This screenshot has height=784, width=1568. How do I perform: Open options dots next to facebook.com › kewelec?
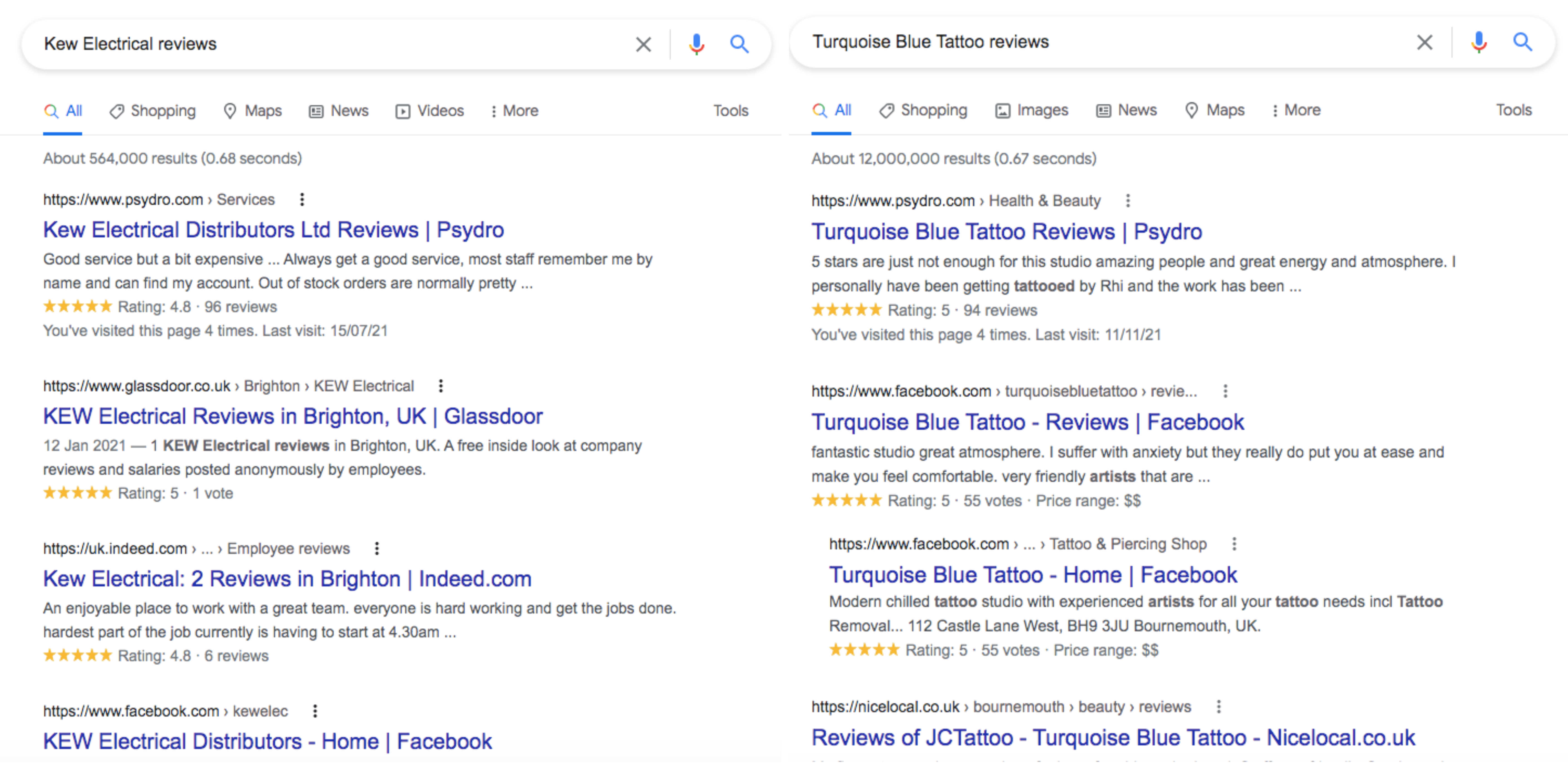[x=315, y=711]
